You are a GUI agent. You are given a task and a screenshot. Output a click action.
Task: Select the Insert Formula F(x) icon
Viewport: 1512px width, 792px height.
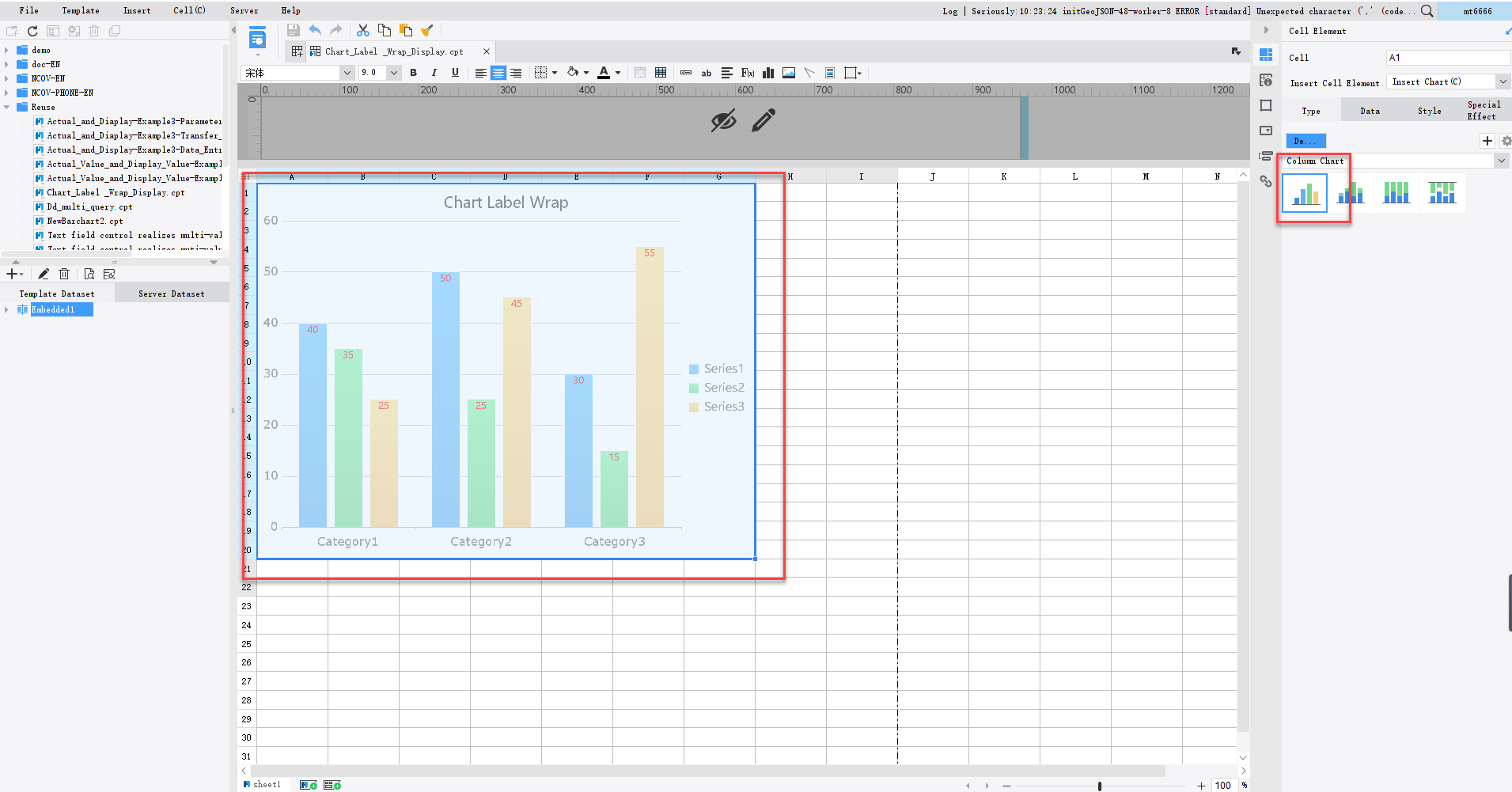[x=747, y=72]
